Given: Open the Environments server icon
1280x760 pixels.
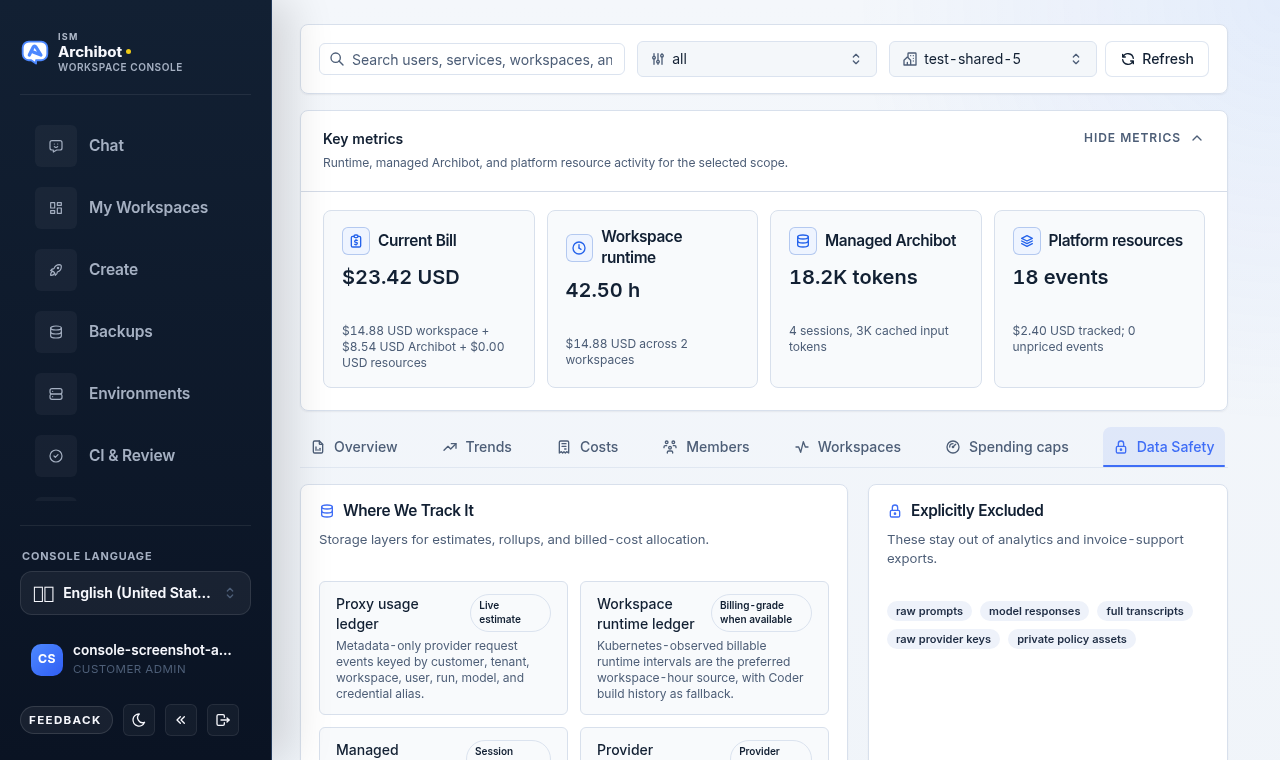Looking at the screenshot, I should coord(56,394).
